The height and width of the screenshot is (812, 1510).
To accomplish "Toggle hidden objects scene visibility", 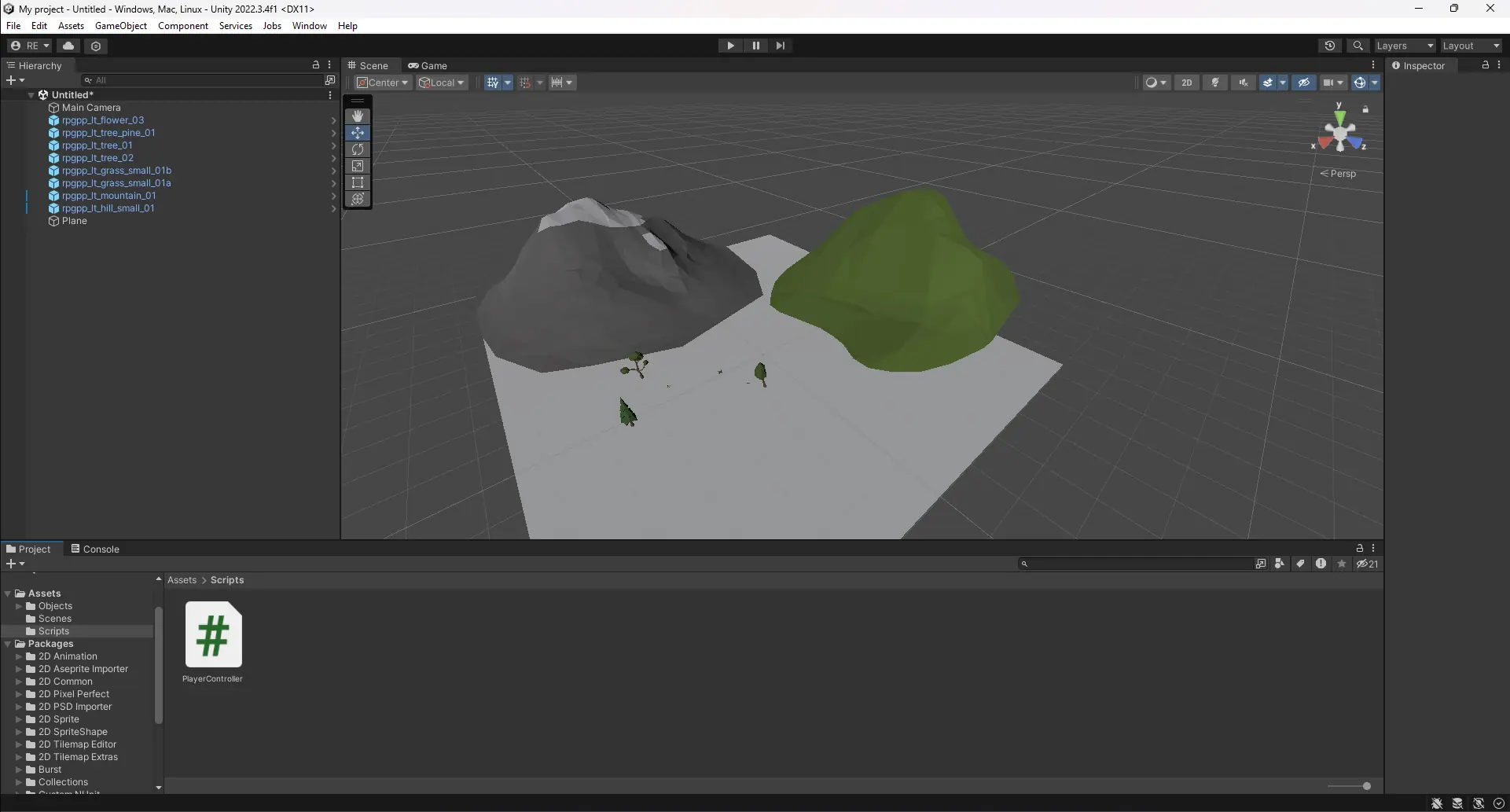I will point(1303,83).
